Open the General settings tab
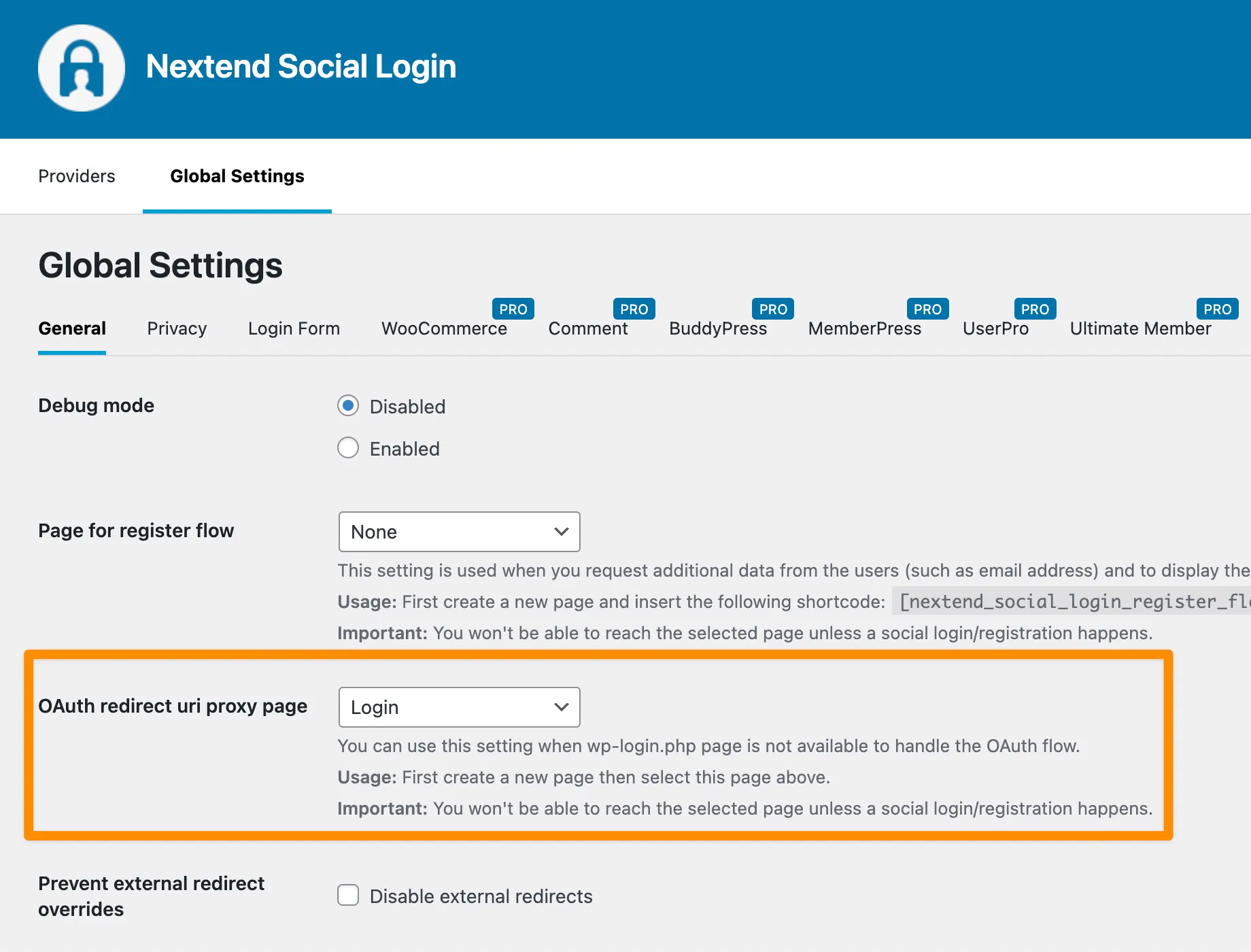Image resolution: width=1251 pixels, height=952 pixels. [71, 328]
